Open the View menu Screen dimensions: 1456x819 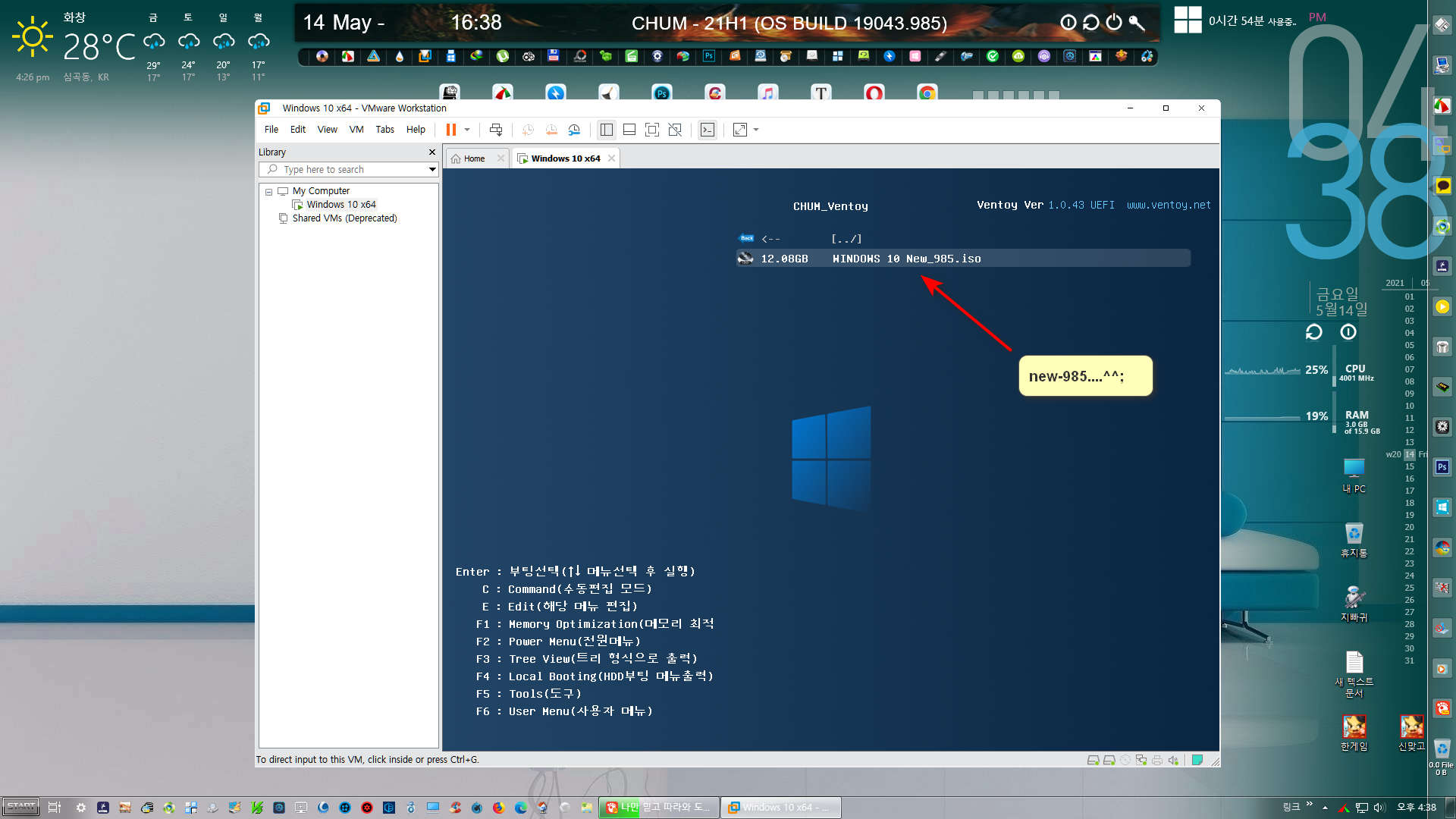(x=327, y=130)
